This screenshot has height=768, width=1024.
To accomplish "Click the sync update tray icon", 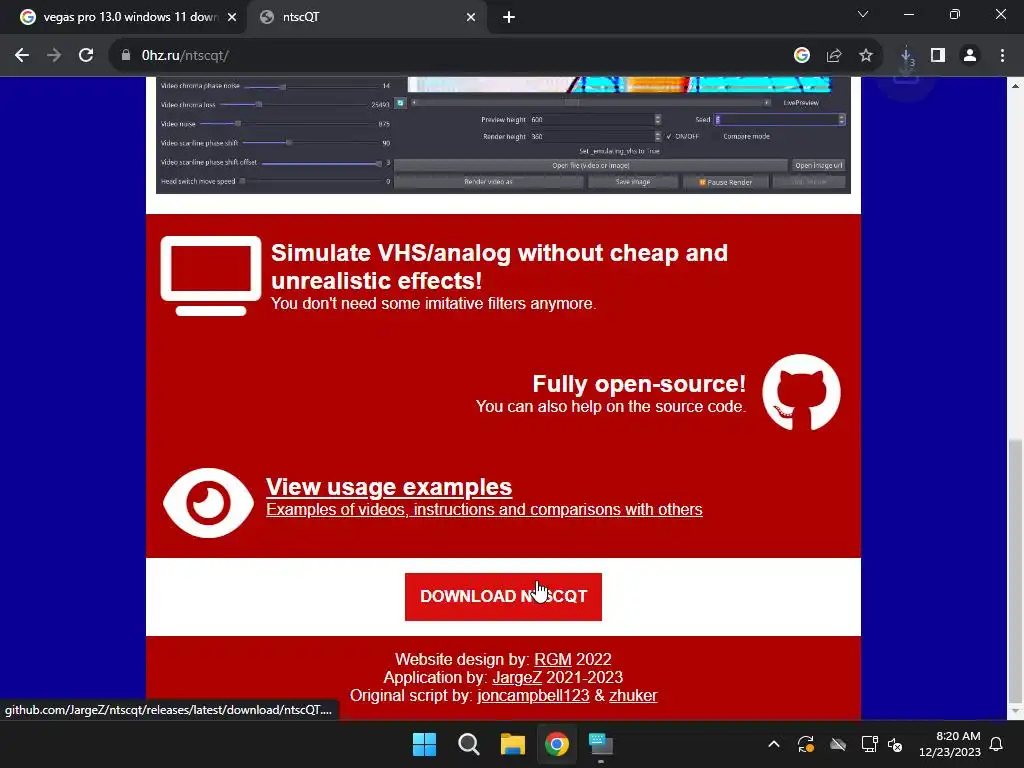I will [805, 744].
